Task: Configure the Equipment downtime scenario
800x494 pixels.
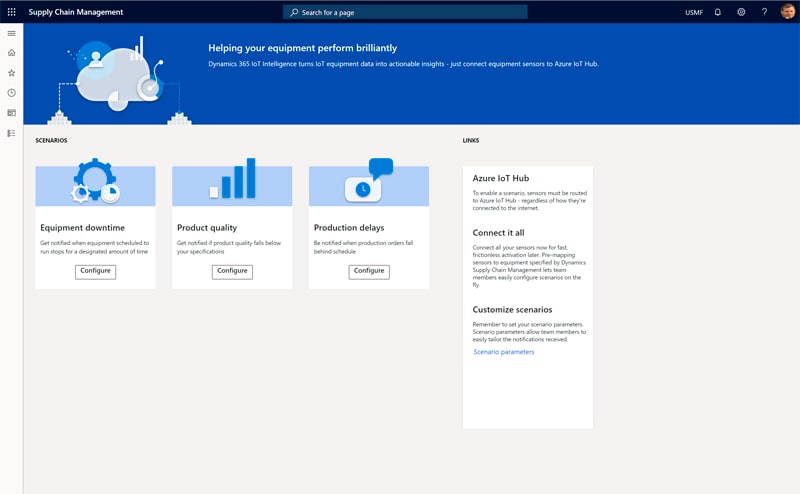Action: [x=95, y=271]
